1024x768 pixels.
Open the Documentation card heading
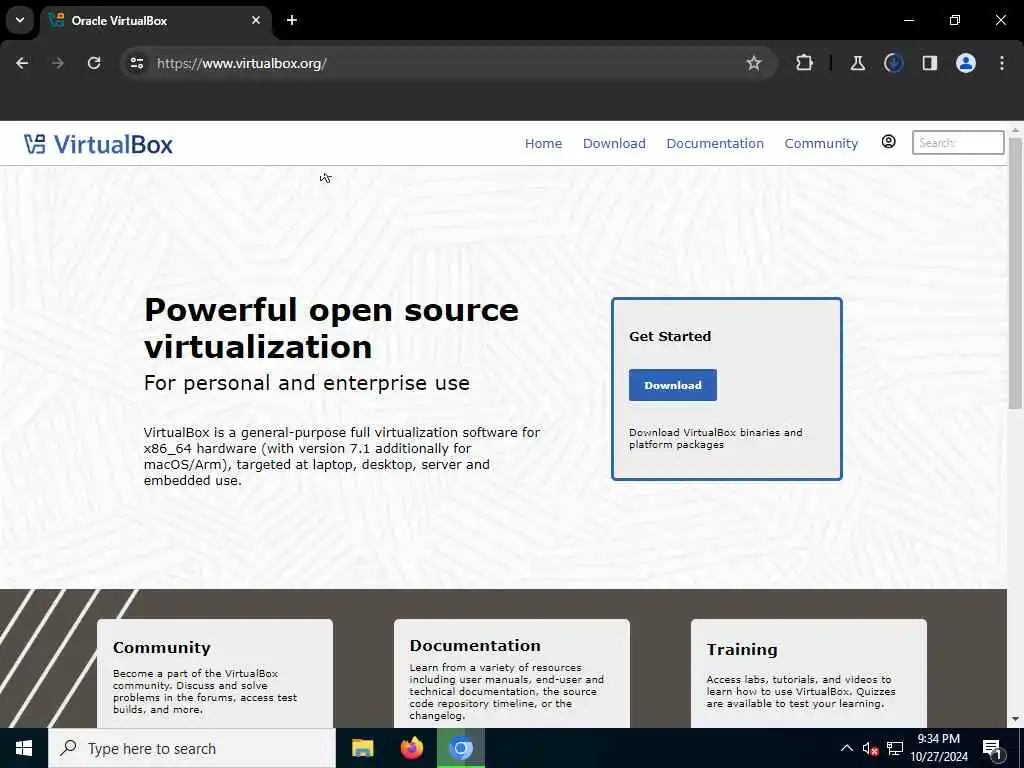(x=475, y=645)
